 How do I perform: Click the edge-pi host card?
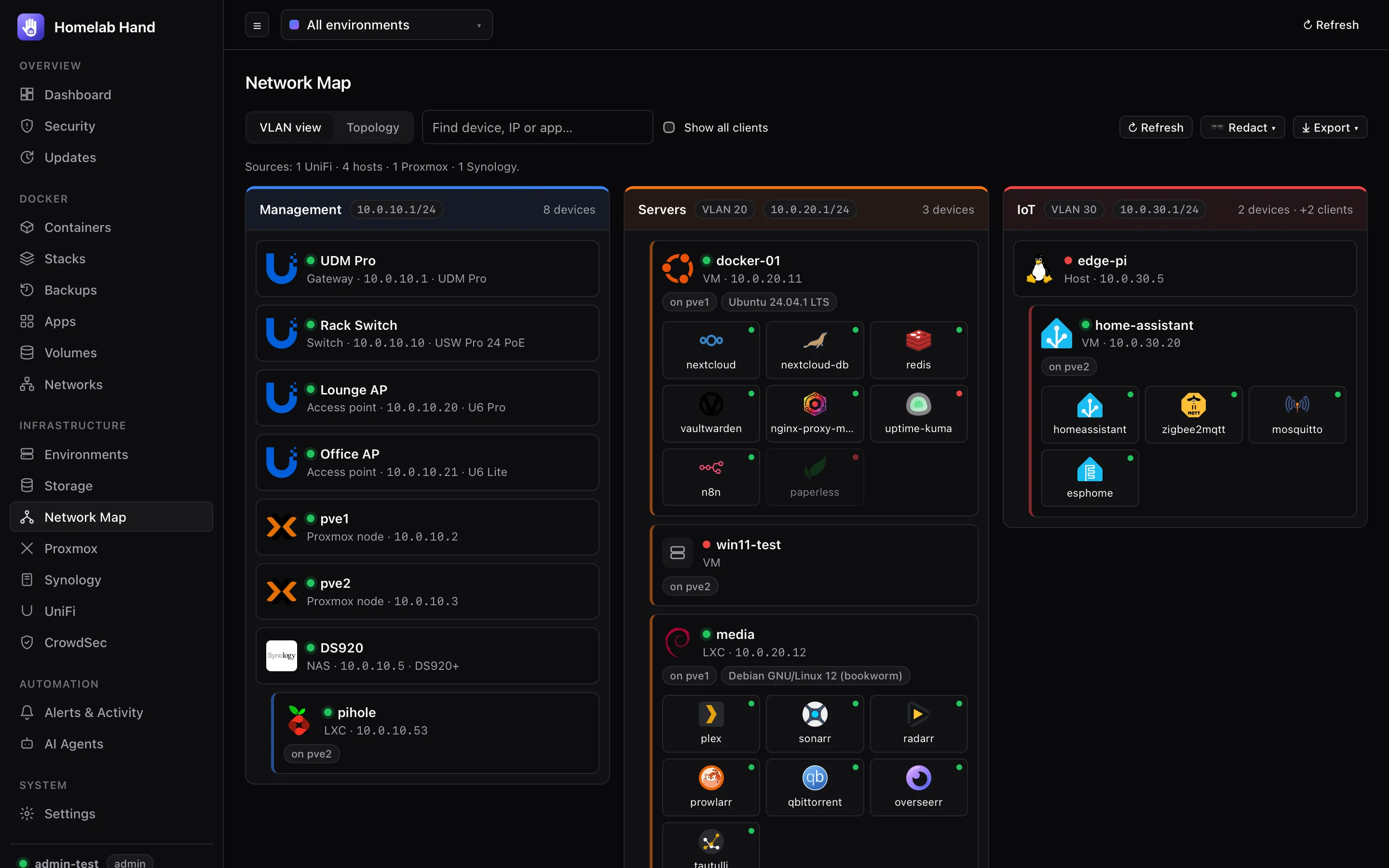(x=1185, y=269)
